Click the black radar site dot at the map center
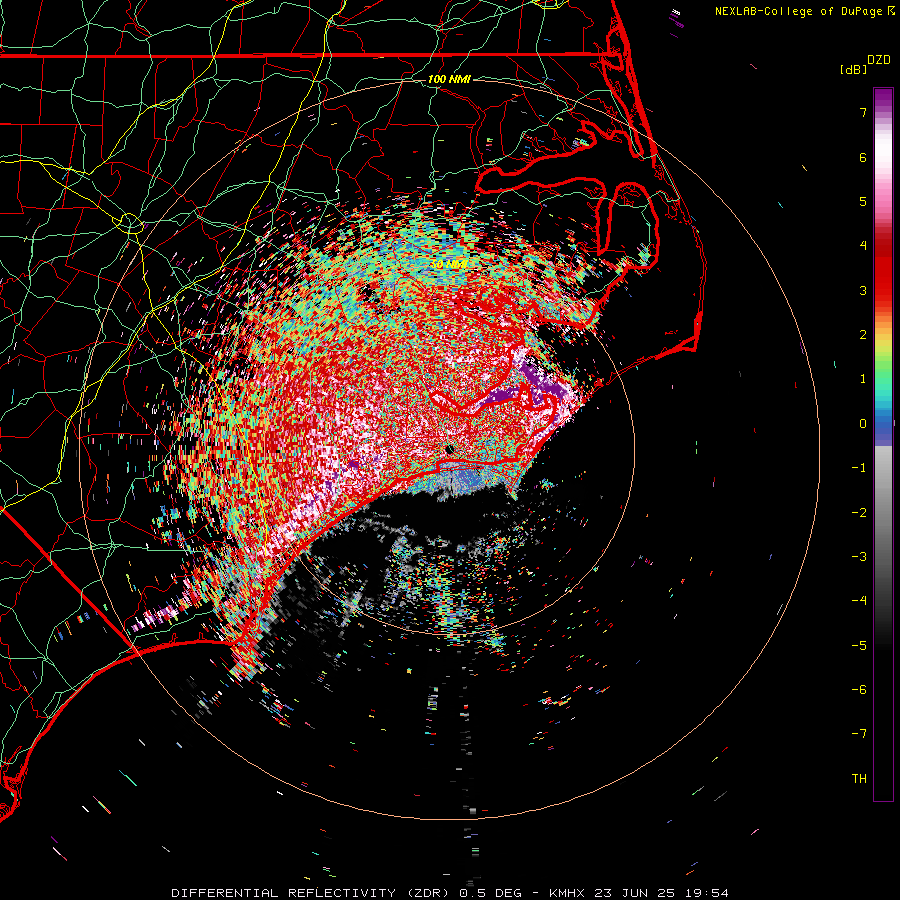The width and height of the screenshot is (900, 900). [450, 449]
